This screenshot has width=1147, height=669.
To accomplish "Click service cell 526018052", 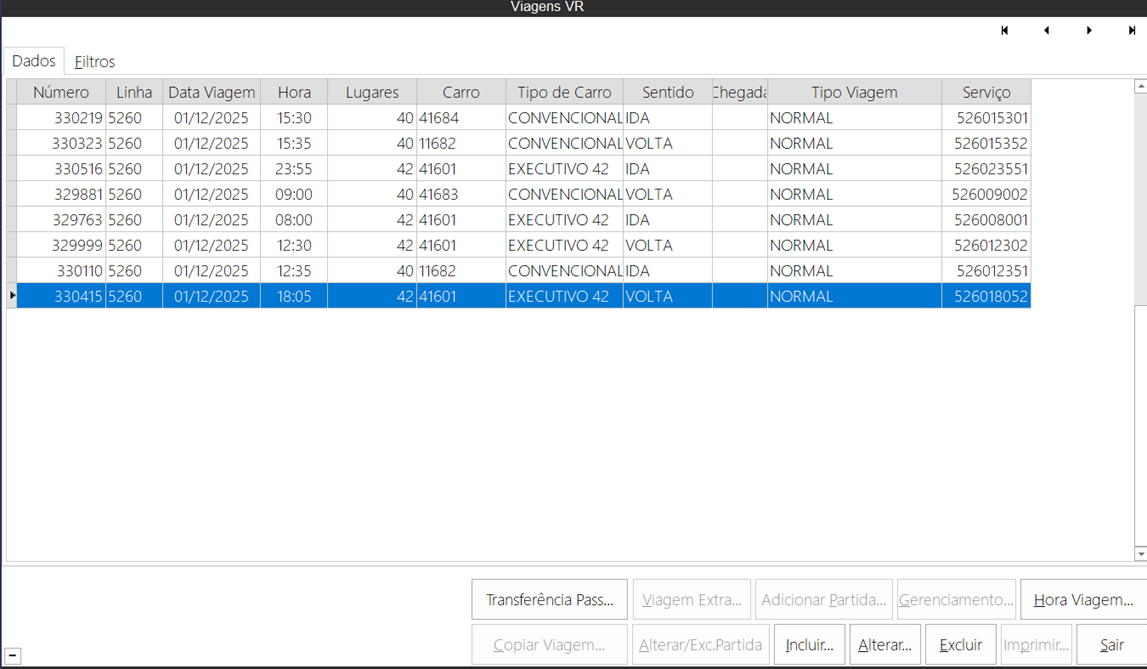I will point(986,296).
